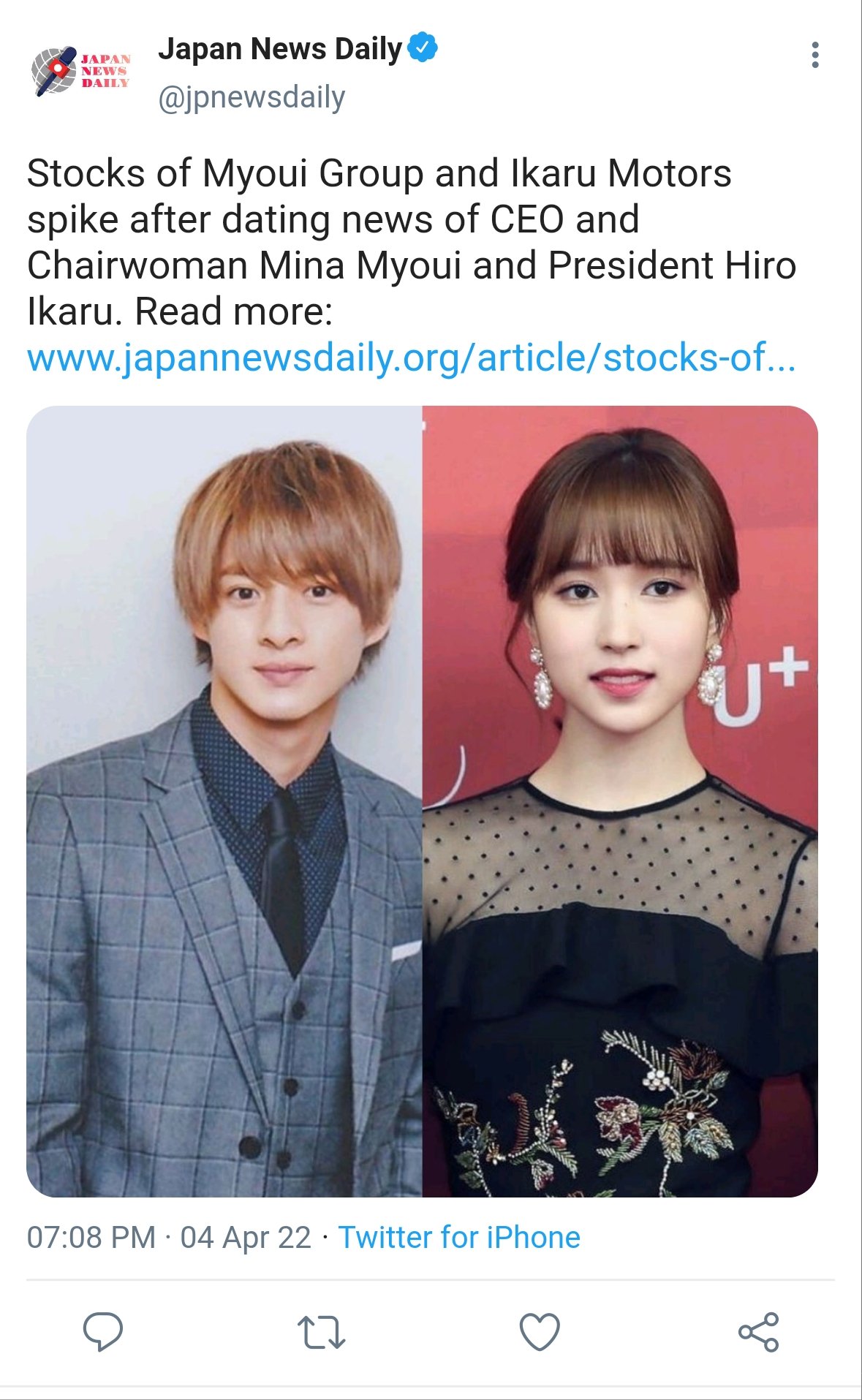Like the tweet with the heart icon
862x1400 pixels.
540,1331
